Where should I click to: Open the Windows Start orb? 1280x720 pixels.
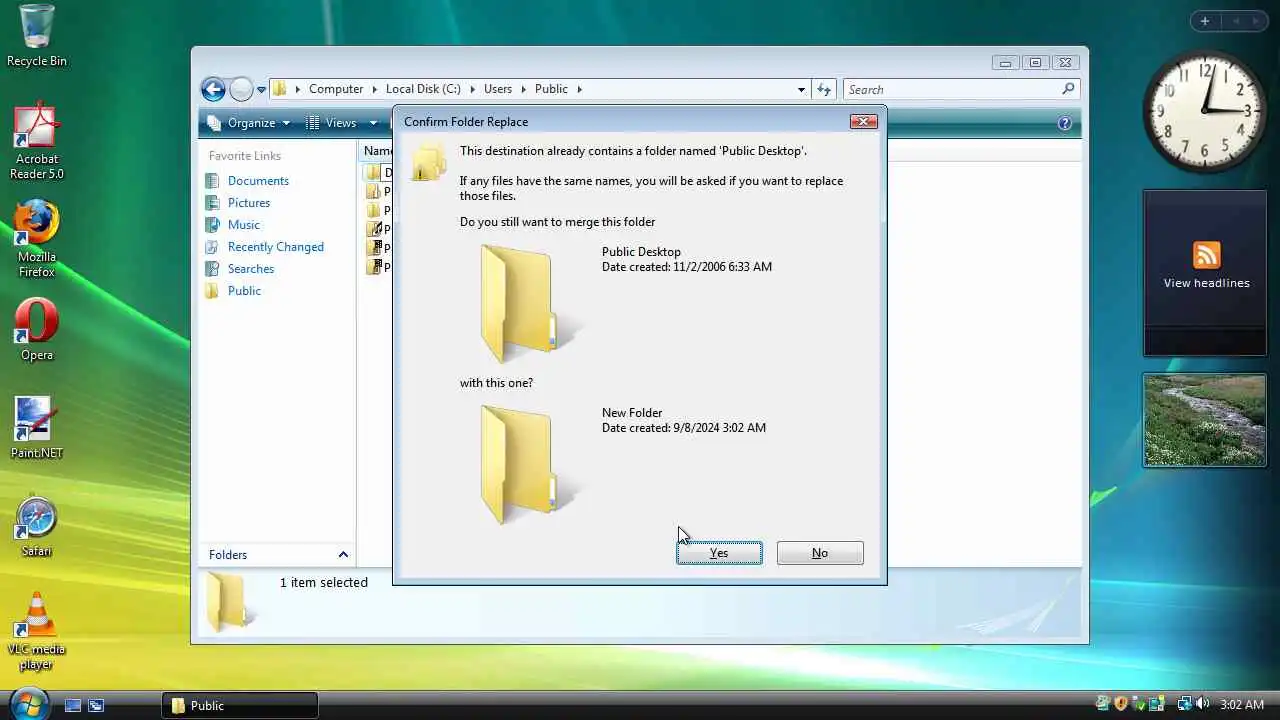tap(29, 703)
